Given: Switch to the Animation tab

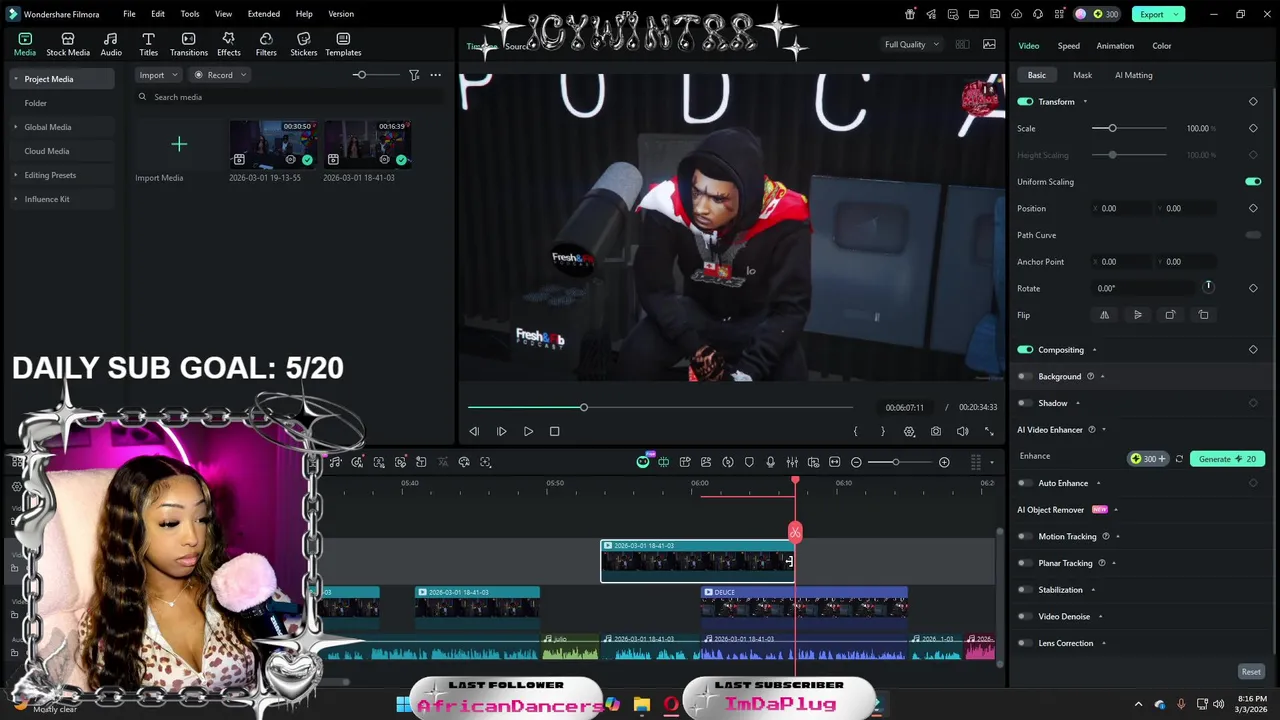Looking at the screenshot, I should click(1115, 46).
